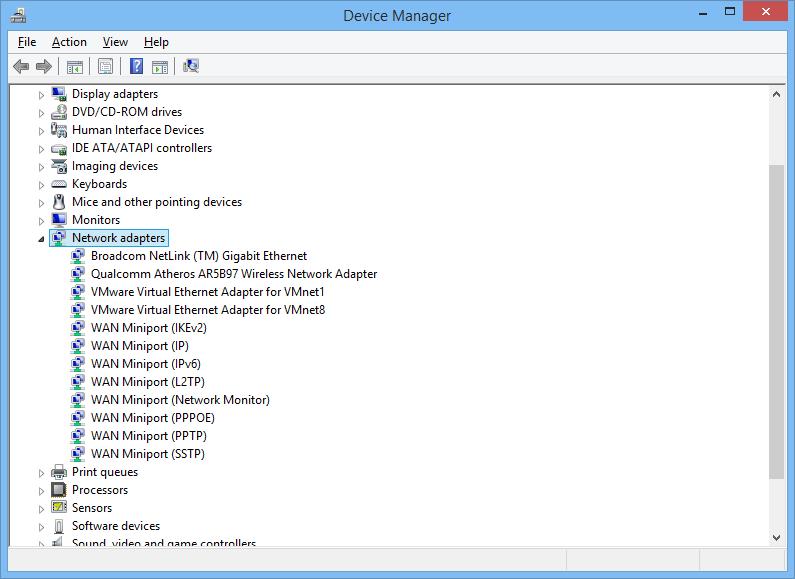The width and height of the screenshot is (795, 579).
Task: Expand the Keyboards node
Action: (41, 185)
